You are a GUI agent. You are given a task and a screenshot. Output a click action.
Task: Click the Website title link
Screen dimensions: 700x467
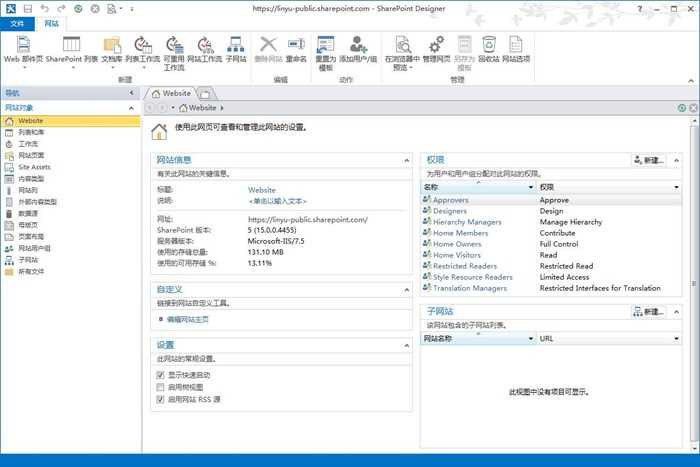click(262, 190)
